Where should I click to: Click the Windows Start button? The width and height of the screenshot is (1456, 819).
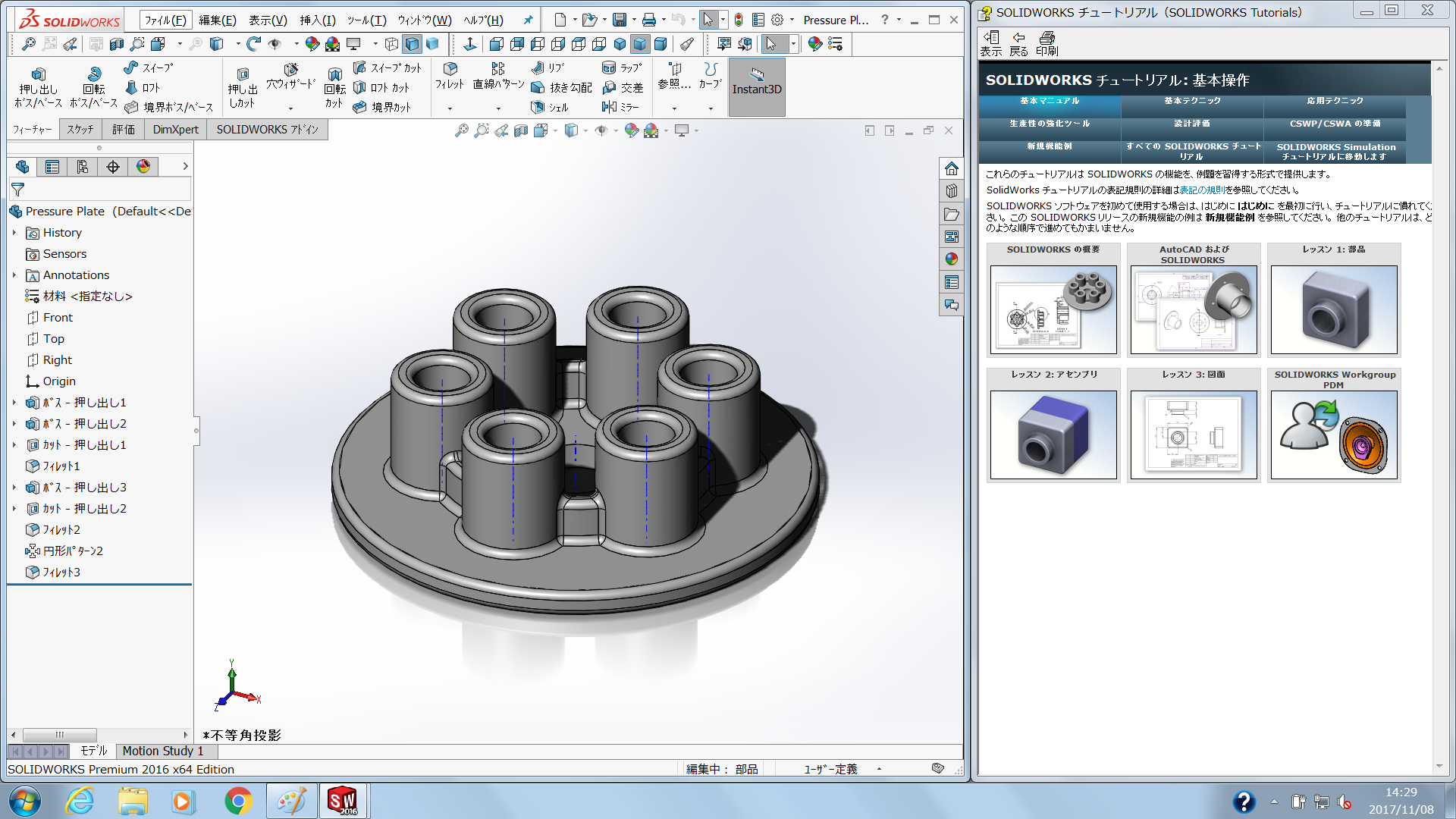[24, 801]
